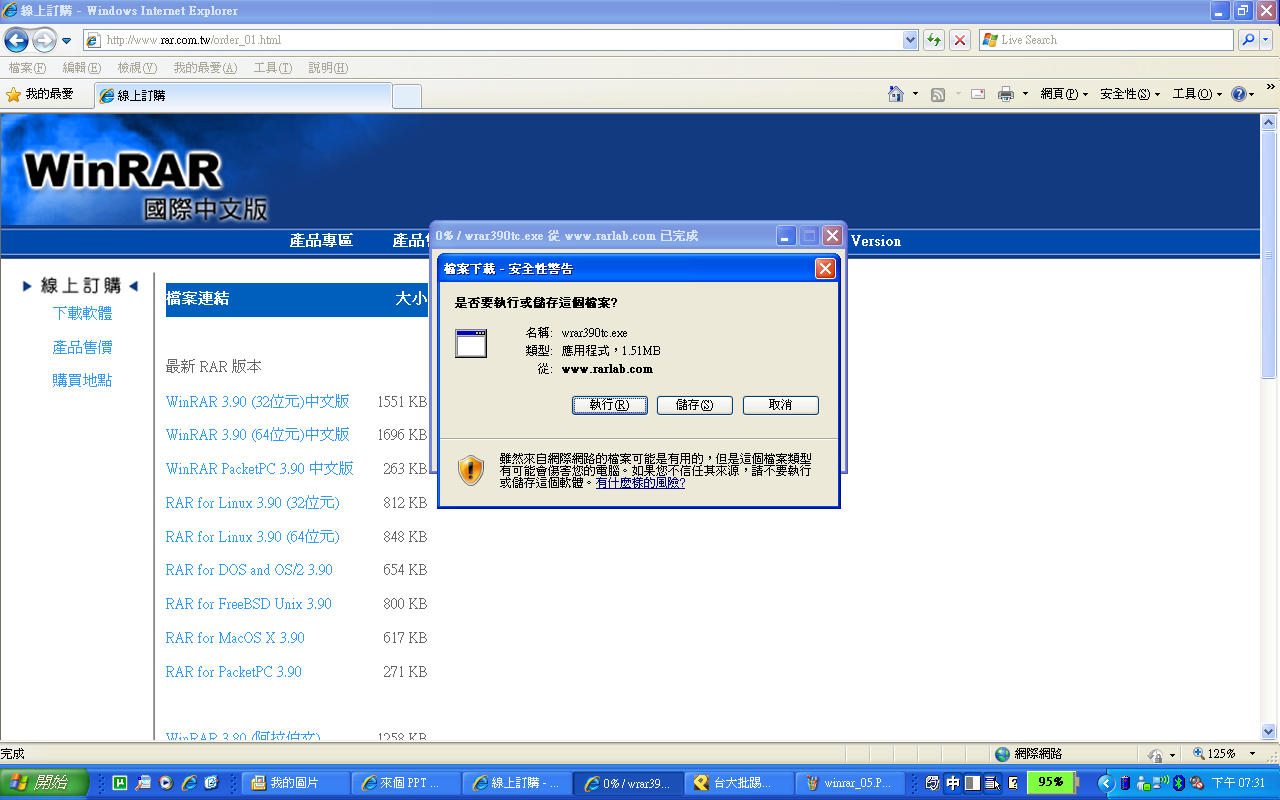The height and width of the screenshot is (800, 1280).
Task: Click 儲存(S) to save the file
Action: (695, 405)
